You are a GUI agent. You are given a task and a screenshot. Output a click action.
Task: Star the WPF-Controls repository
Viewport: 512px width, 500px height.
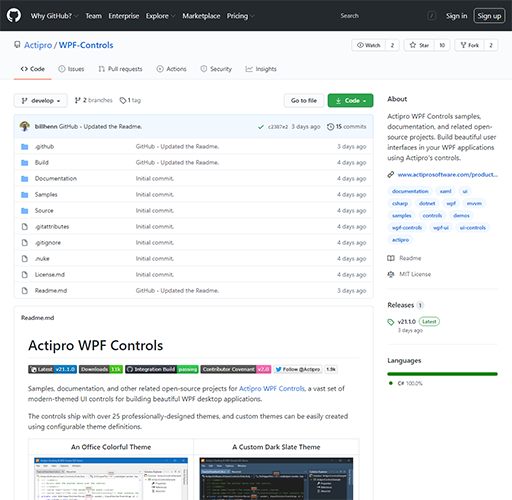point(419,45)
